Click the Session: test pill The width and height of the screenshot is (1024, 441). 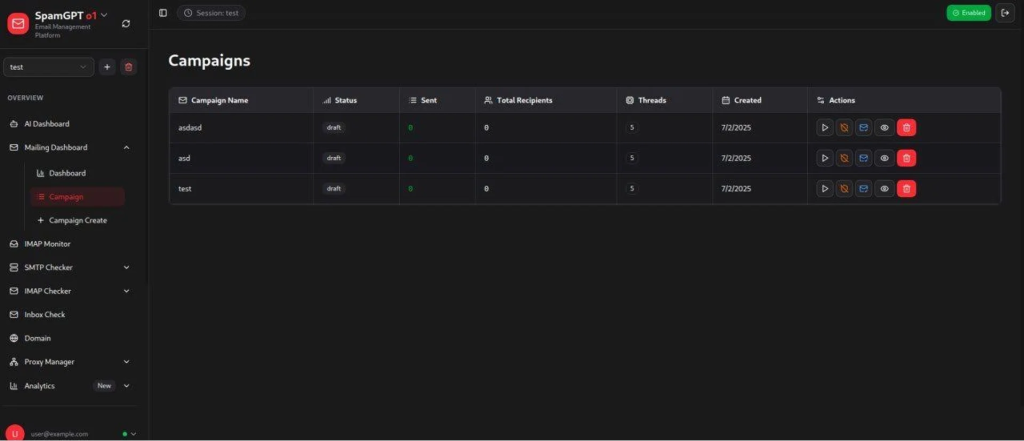211,13
